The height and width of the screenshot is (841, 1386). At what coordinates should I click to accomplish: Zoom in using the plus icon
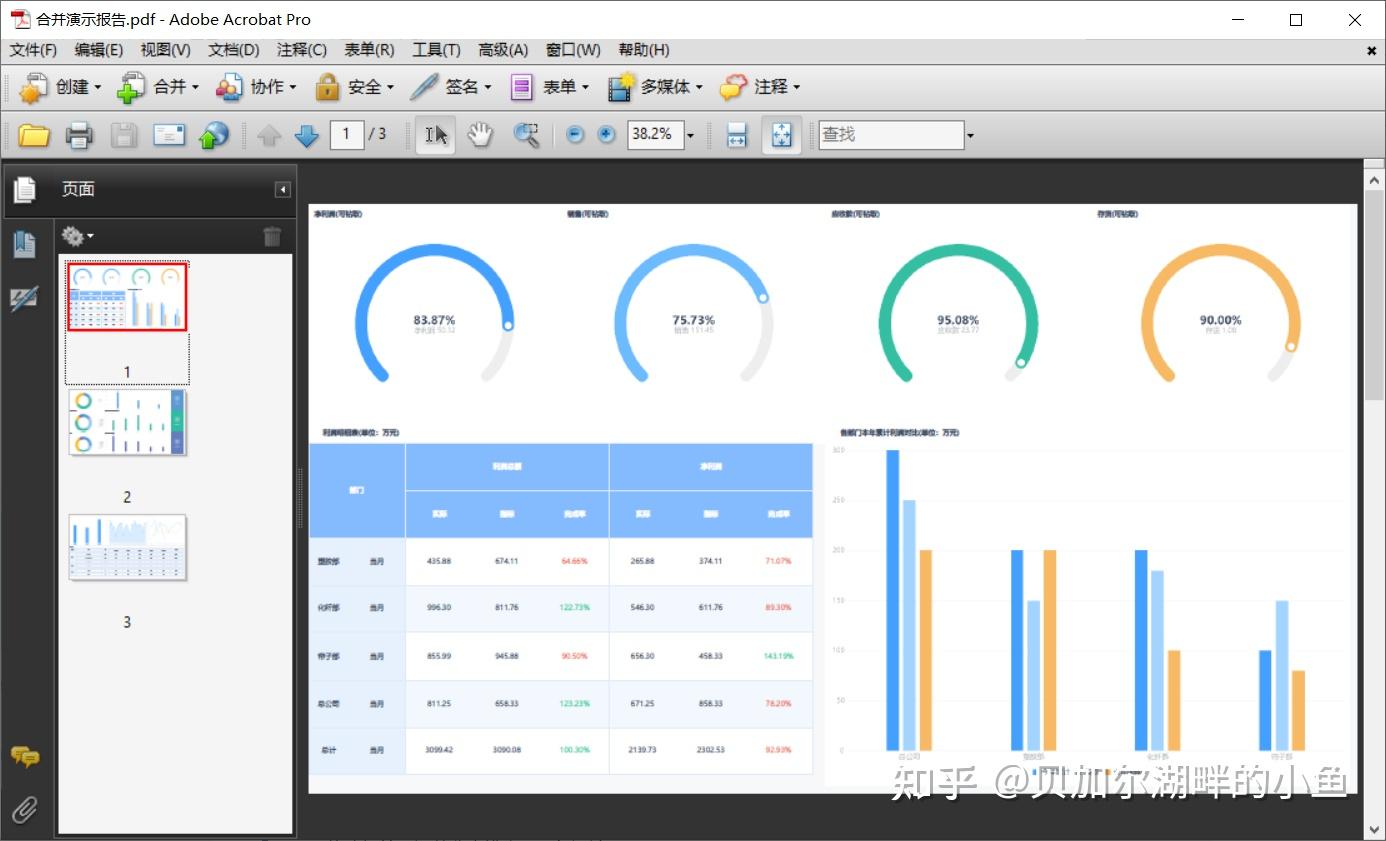(x=606, y=134)
